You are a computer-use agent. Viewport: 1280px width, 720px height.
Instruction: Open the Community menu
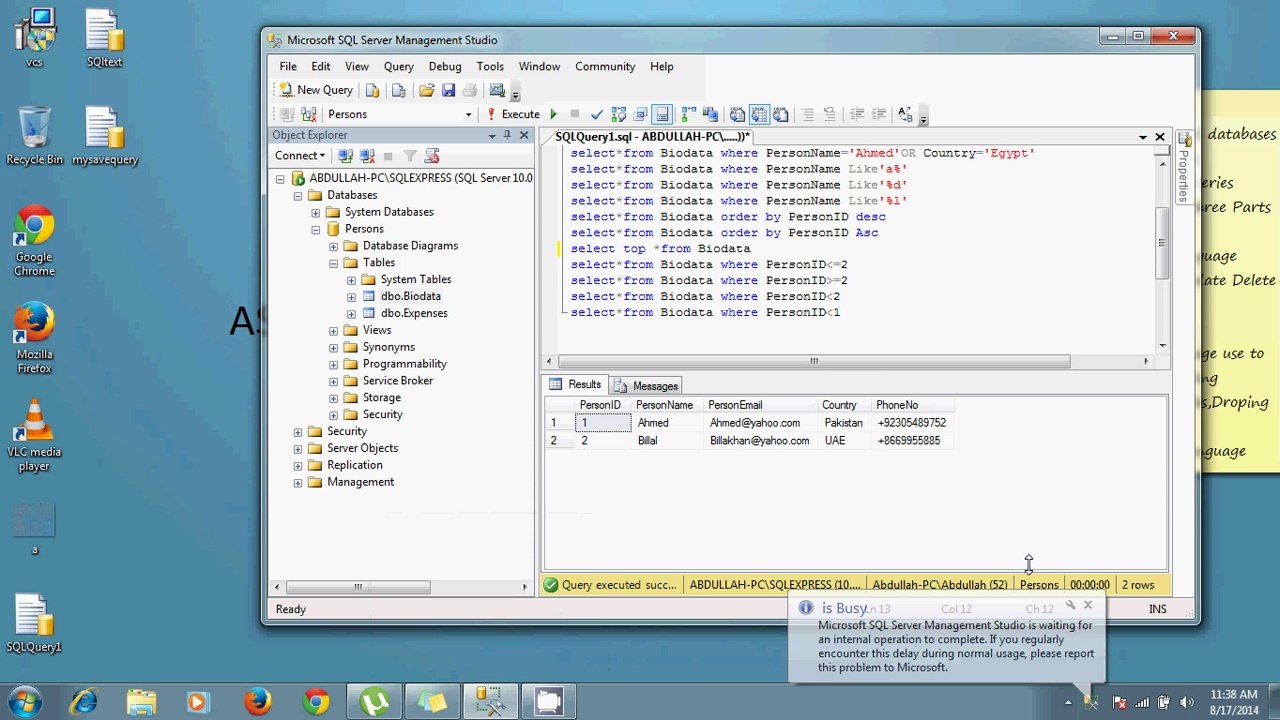click(x=605, y=66)
